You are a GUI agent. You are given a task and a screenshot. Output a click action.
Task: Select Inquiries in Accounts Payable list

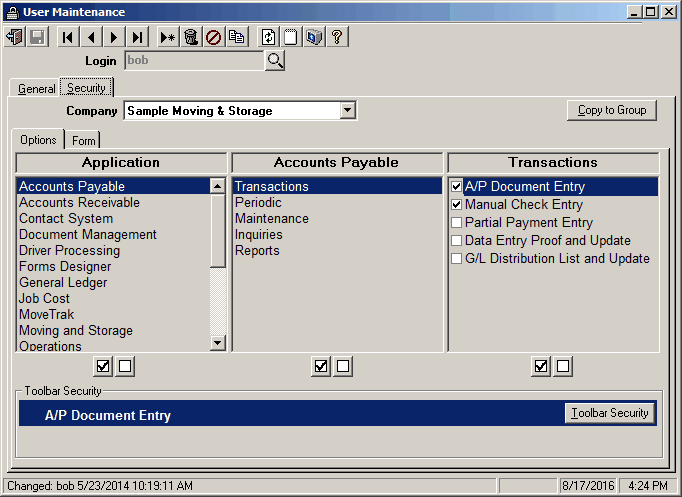(338, 234)
